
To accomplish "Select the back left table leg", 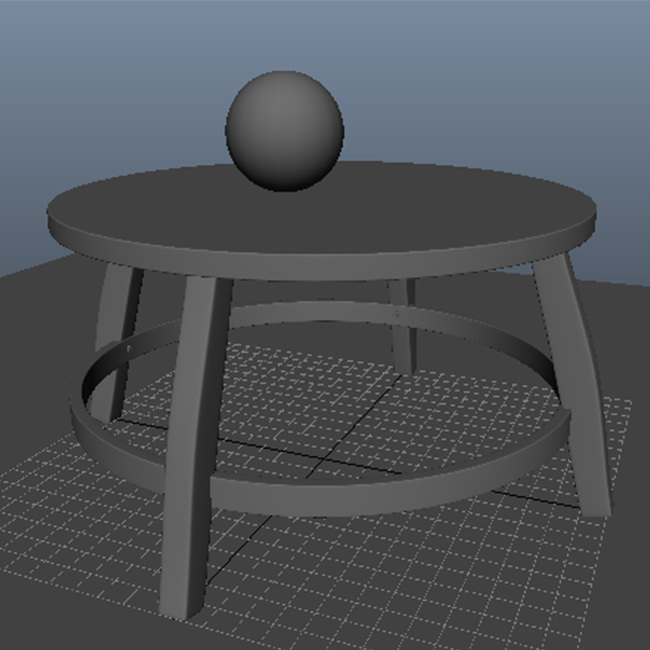I will click(115, 344).
